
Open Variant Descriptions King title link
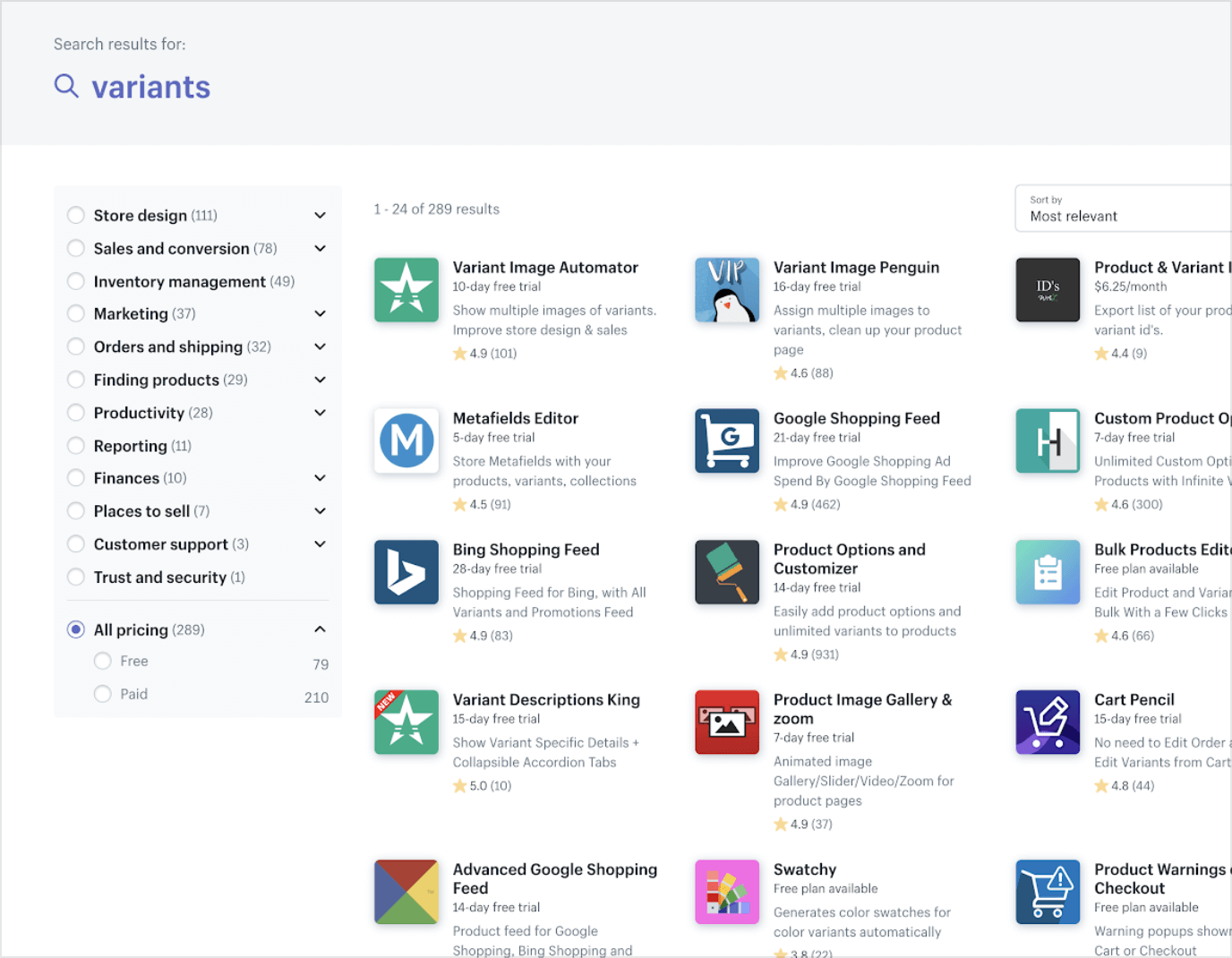546,700
